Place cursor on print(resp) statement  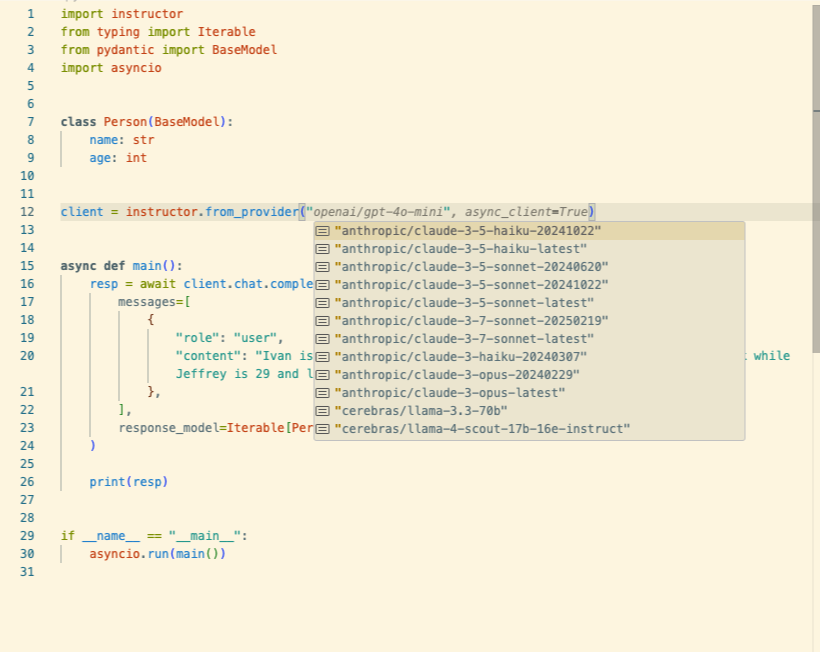point(128,482)
